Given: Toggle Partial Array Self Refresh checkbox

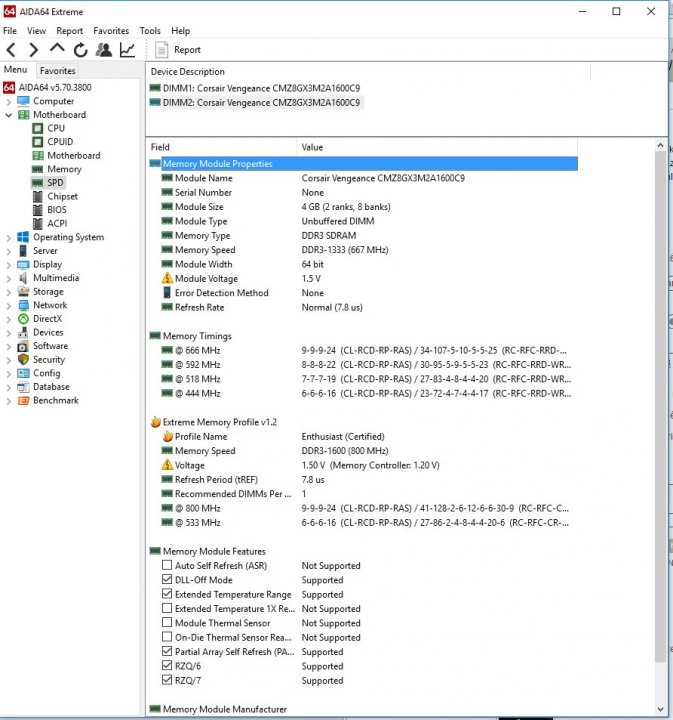Looking at the screenshot, I should pyautogui.click(x=167, y=651).
